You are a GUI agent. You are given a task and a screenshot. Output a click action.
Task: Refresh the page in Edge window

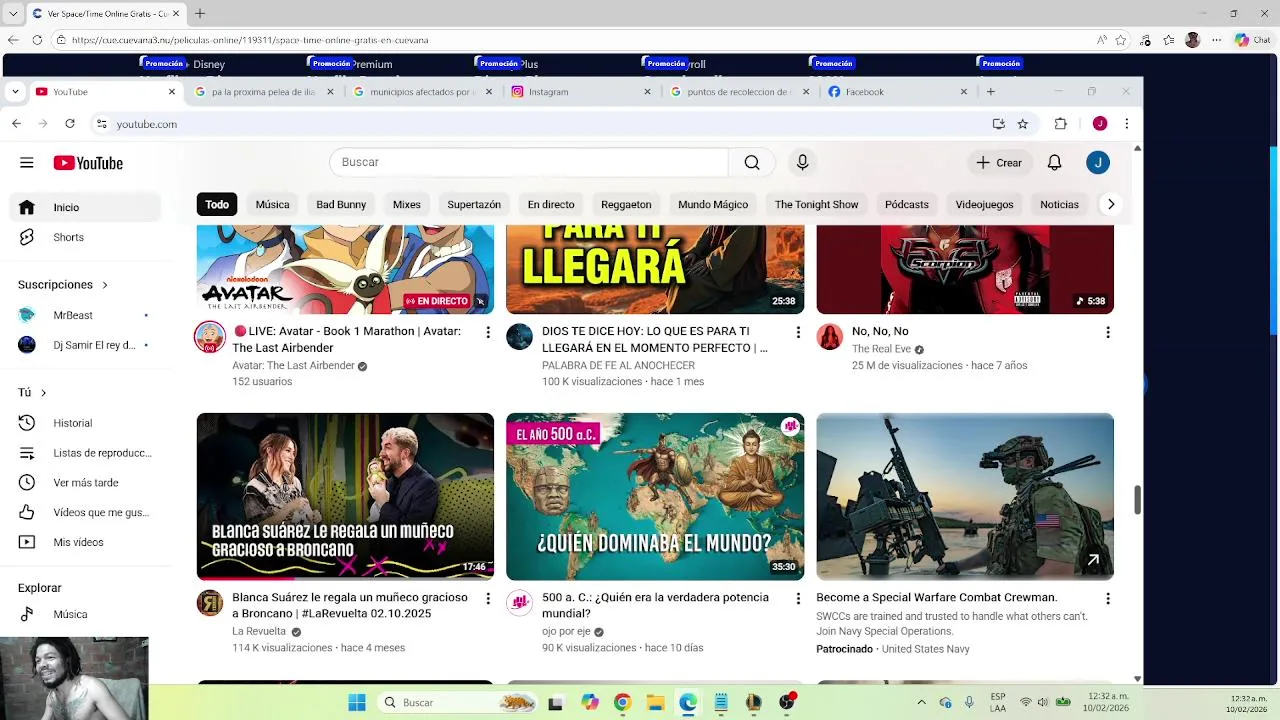(x=37, y=40)
